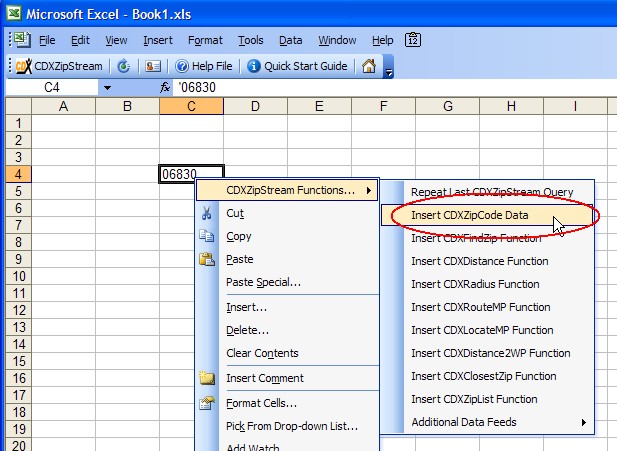Image resolution: width=617 pixels, height=451 pixels.
Task: Click the home icon in CDXZipStream toolbar
Action: pyautogui.click(x=369, y=66)
